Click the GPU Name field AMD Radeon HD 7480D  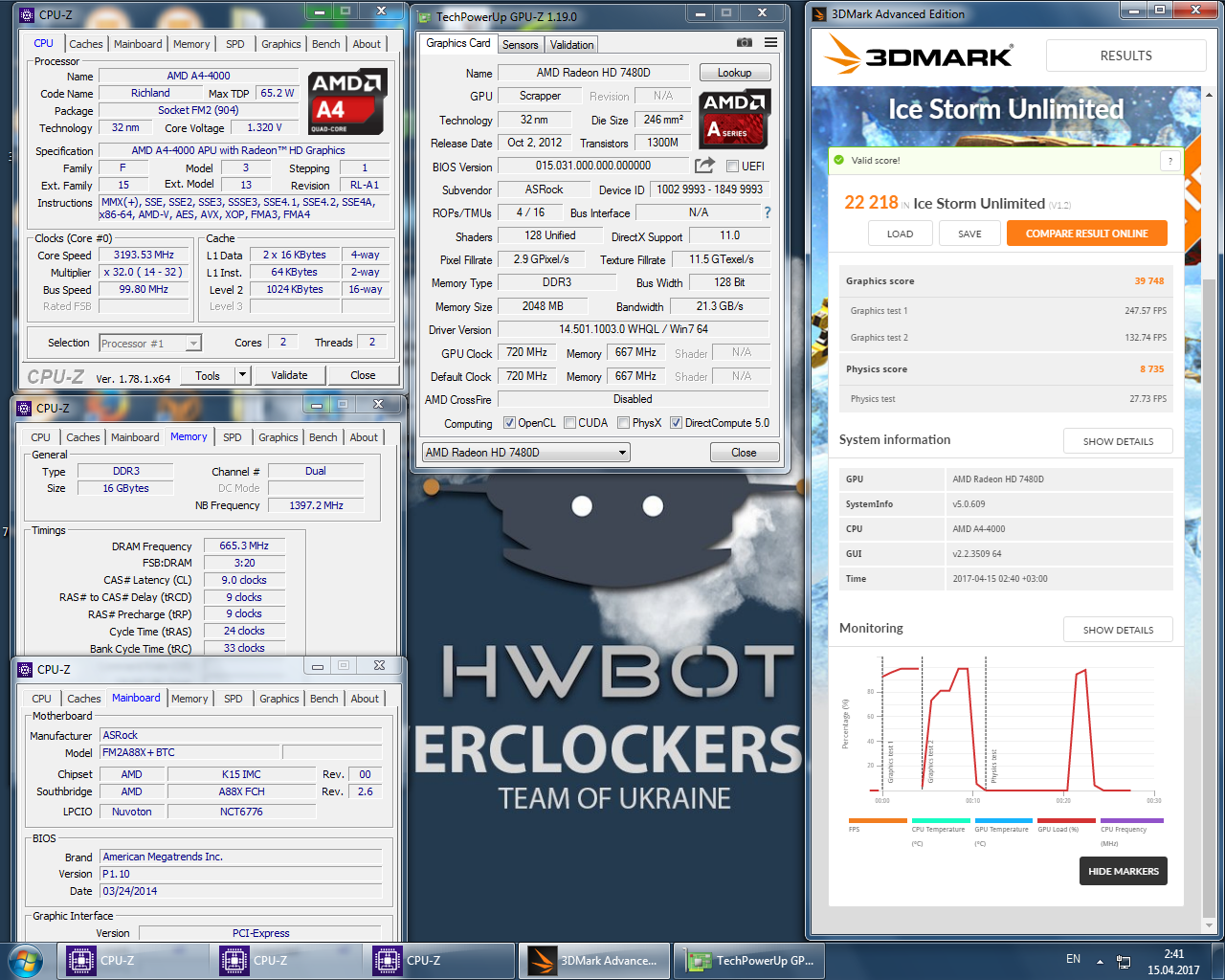point(593,73)
